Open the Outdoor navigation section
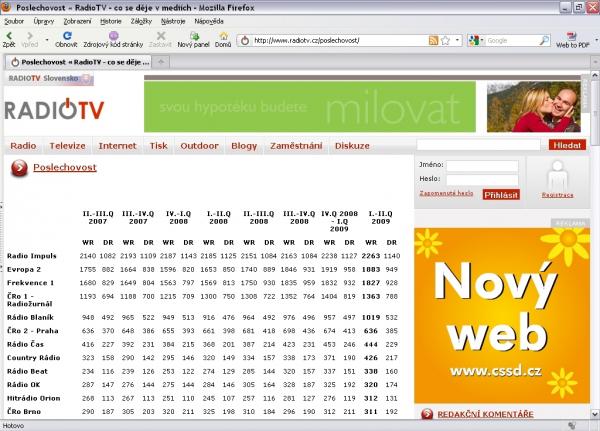Viewport: 600px width, 431px height. point(199,146)
